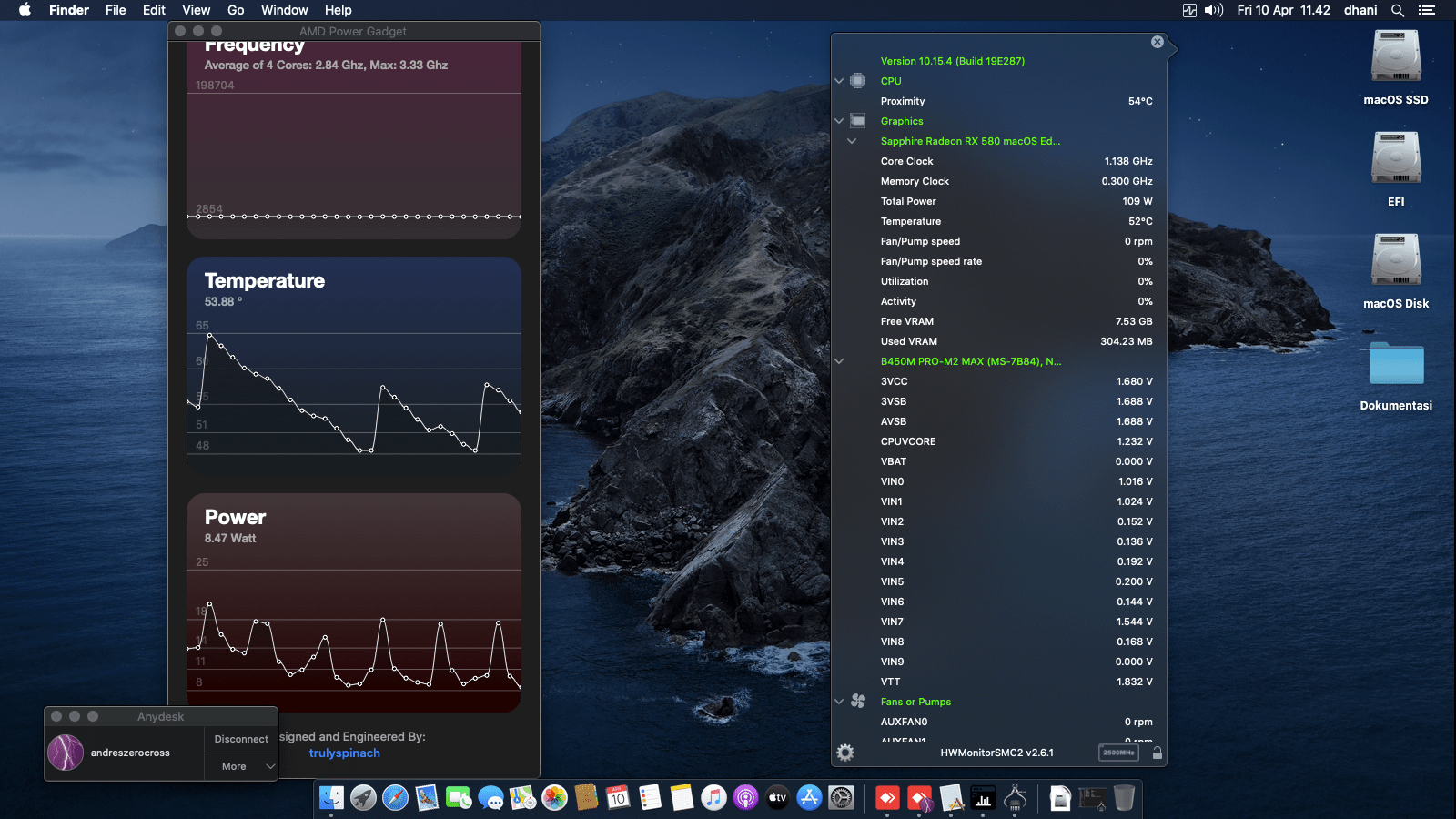Click the Fans or Pumps fan icon
Viewport: 1456px width, 819px height.
tap(858, 701)
